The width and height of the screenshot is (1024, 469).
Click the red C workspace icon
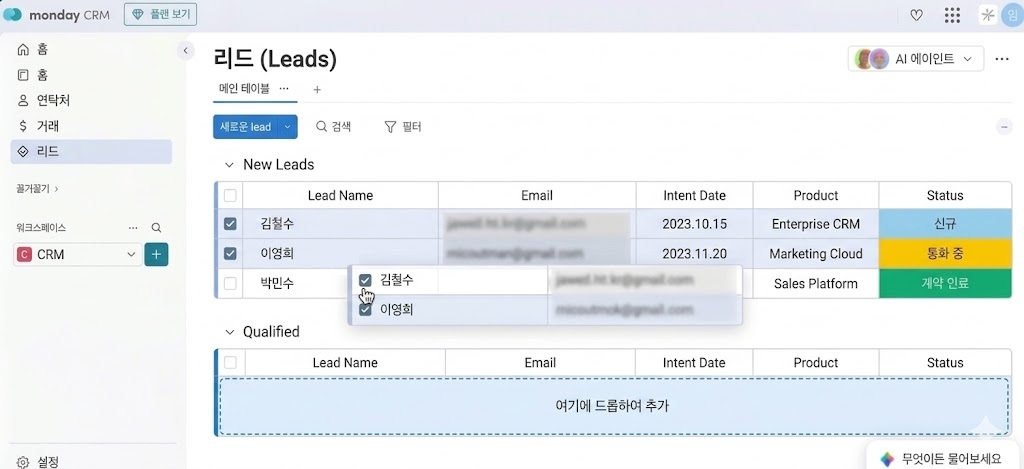pyautogui.click(x=25, y=255)
